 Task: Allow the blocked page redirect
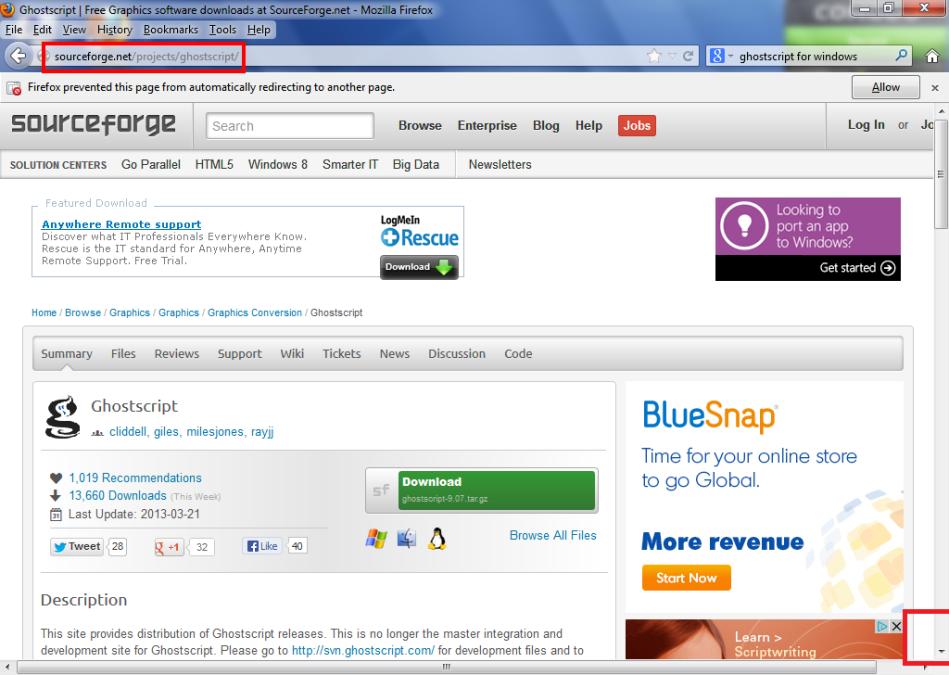885,87
